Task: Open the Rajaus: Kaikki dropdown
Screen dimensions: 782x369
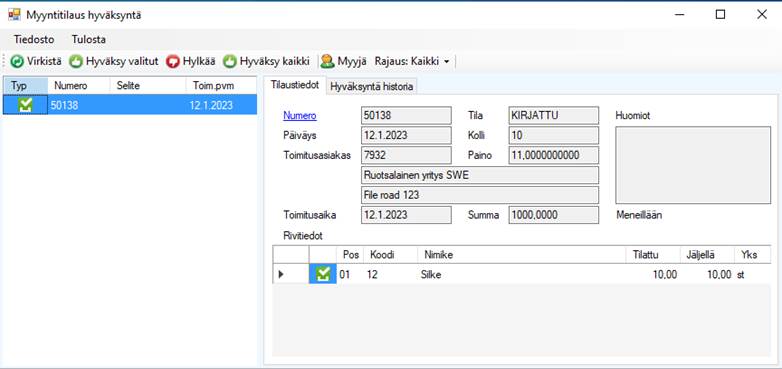Action: (x=411, y=61)
